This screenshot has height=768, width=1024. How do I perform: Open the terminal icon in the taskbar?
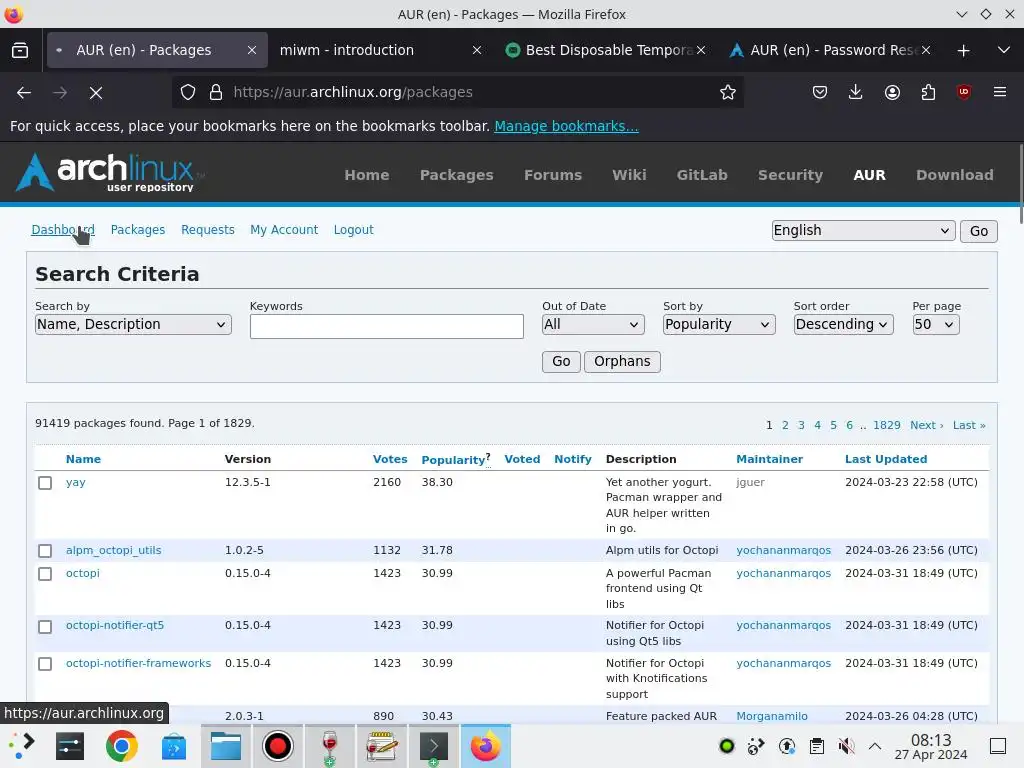point(434,746)
